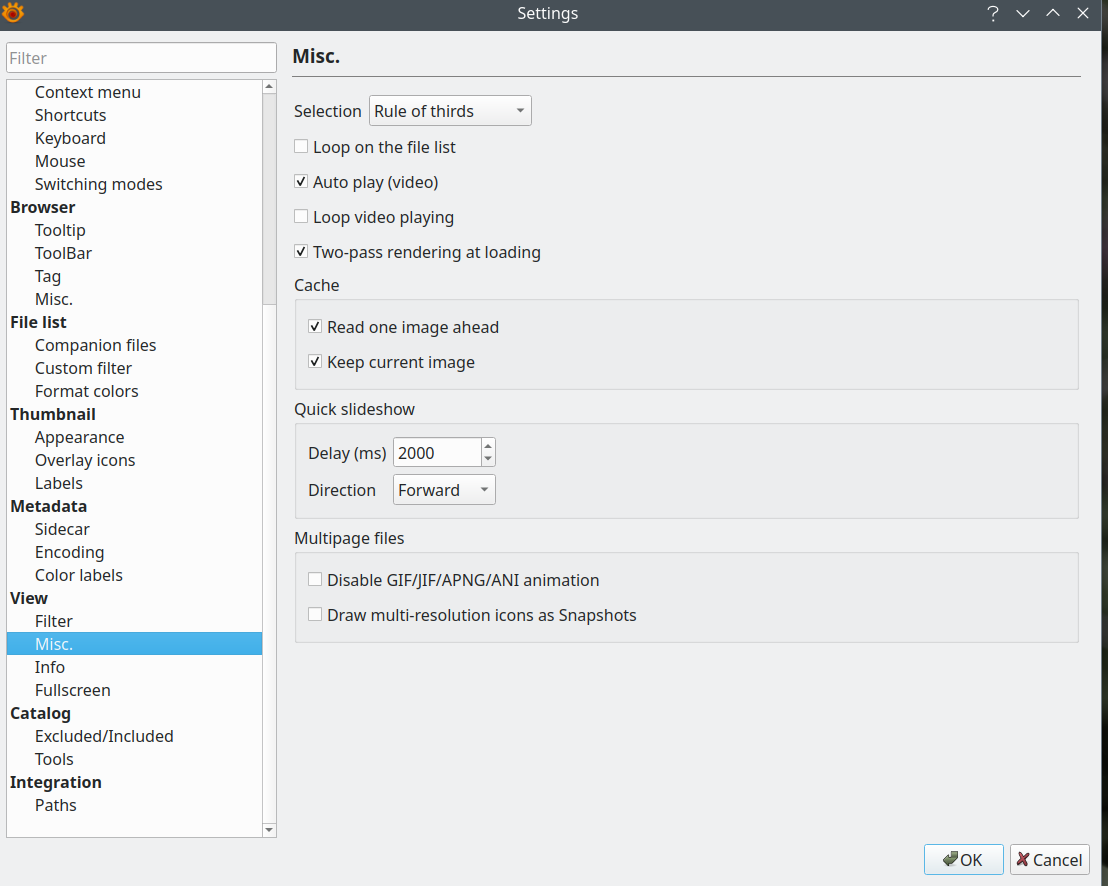Click the XnView app icon in title bar
The height and width of the screenshot is (886, 1108).
(13, 13)
